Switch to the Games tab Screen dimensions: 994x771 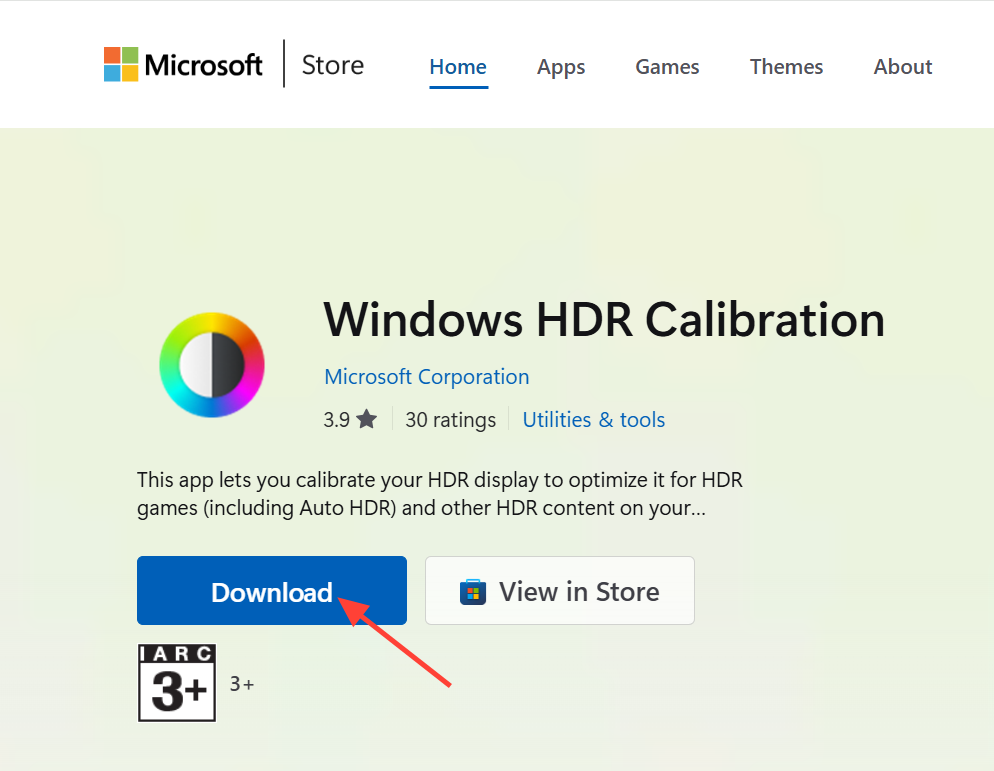click(x=667, y=67)
